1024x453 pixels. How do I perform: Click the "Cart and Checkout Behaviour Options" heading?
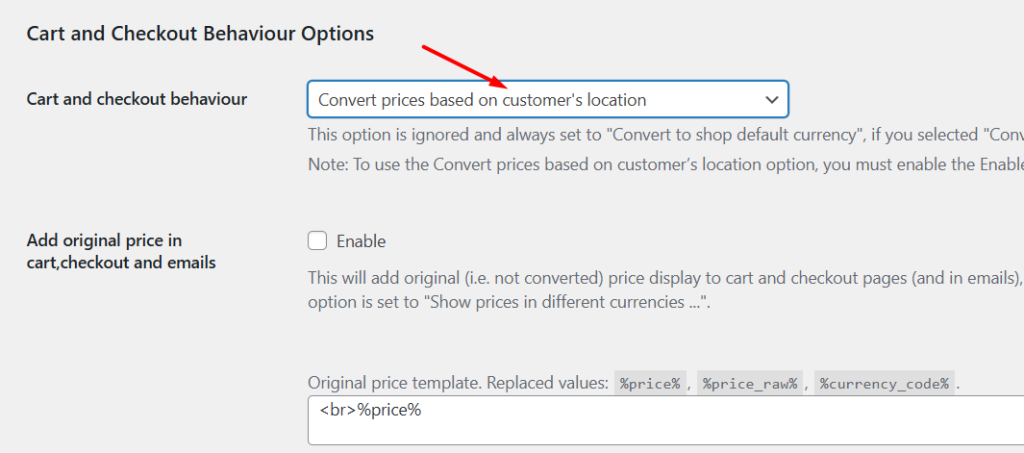tap(200, 34)
